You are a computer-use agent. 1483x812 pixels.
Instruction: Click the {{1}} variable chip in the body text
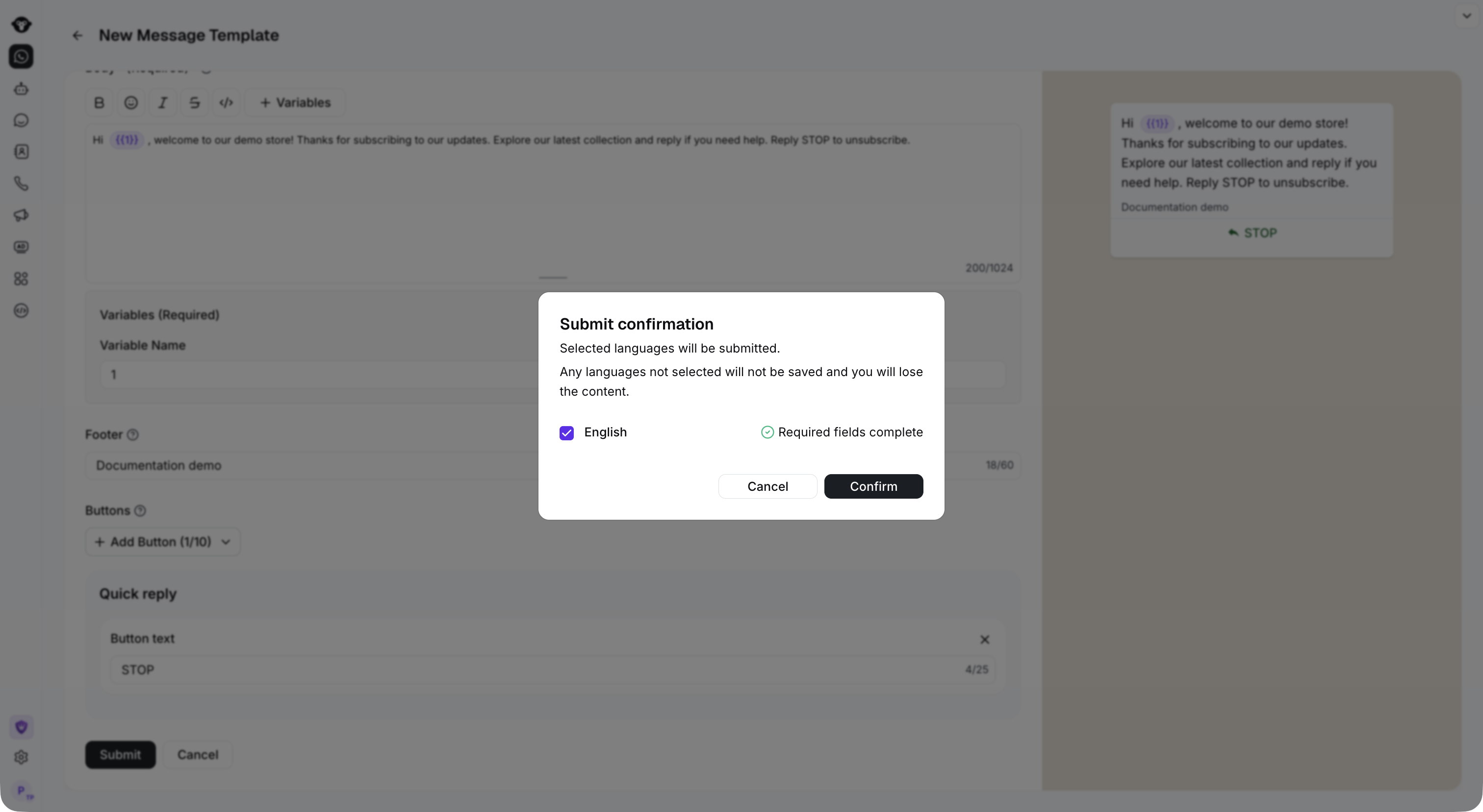[127, 140]
